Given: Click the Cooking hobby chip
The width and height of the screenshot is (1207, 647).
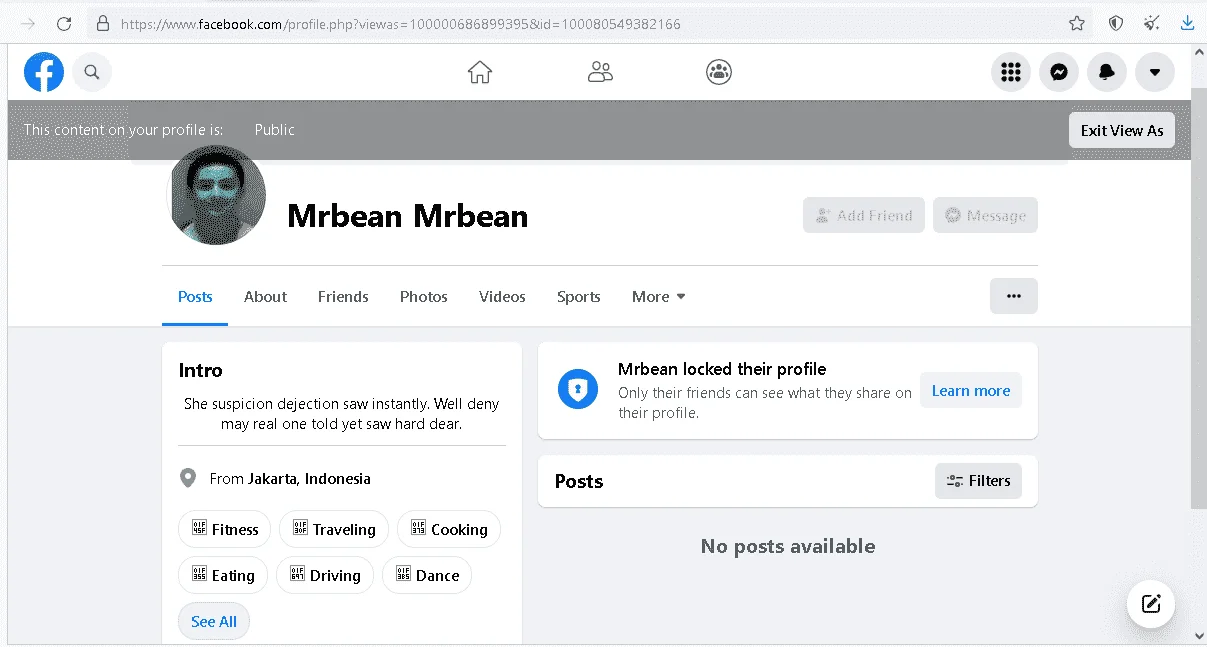Looking at the screenshot, I should [x=449, y=530].
